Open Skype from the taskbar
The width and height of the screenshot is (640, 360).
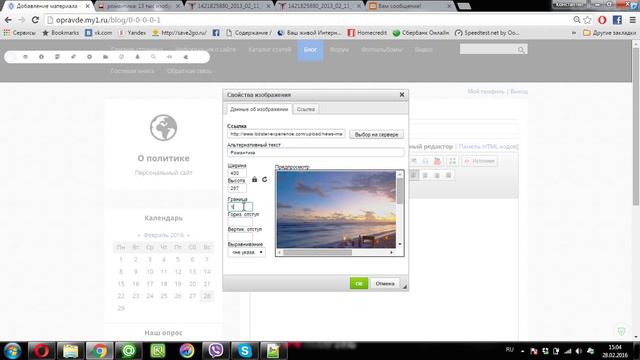pyautogui.click(x=245, y=351)
